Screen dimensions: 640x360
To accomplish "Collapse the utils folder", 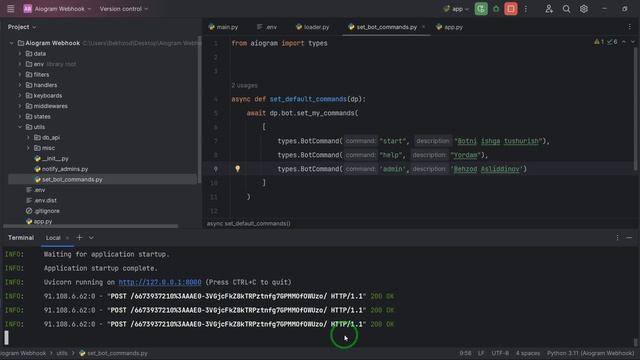I will [20, 127].
